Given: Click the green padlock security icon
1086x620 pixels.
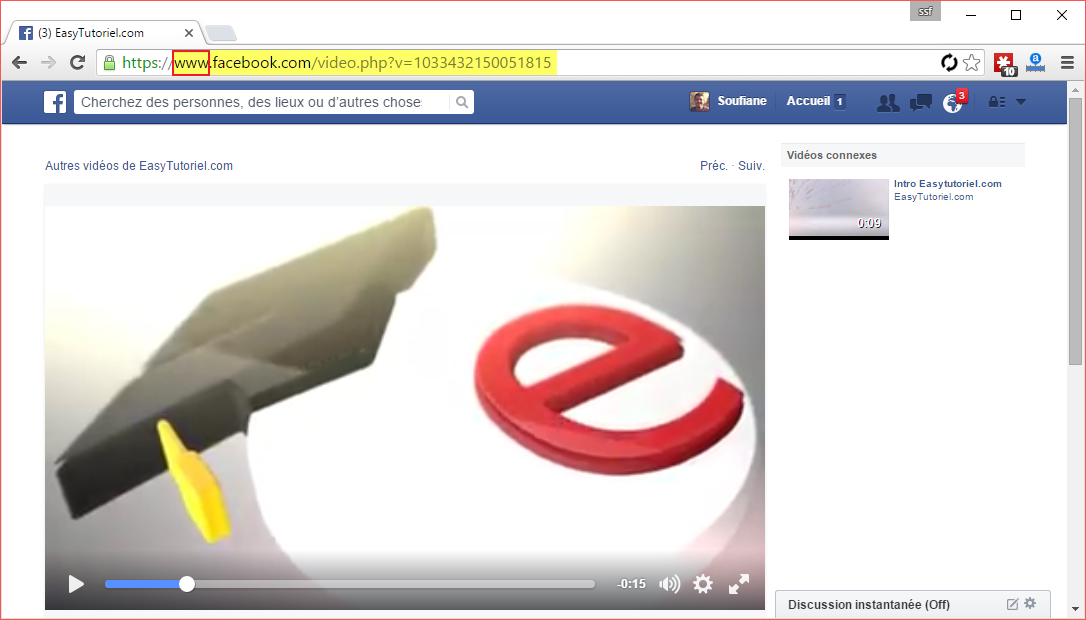Looking at the screenshot, I should coord(109,63).
